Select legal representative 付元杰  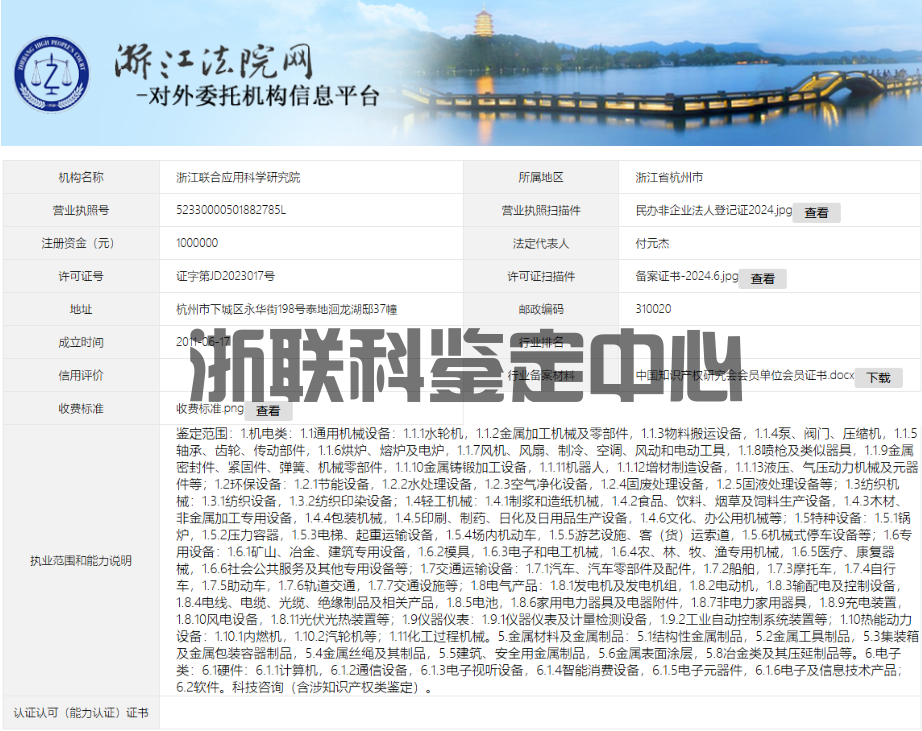pyautogui.click(x=652, y=243)
